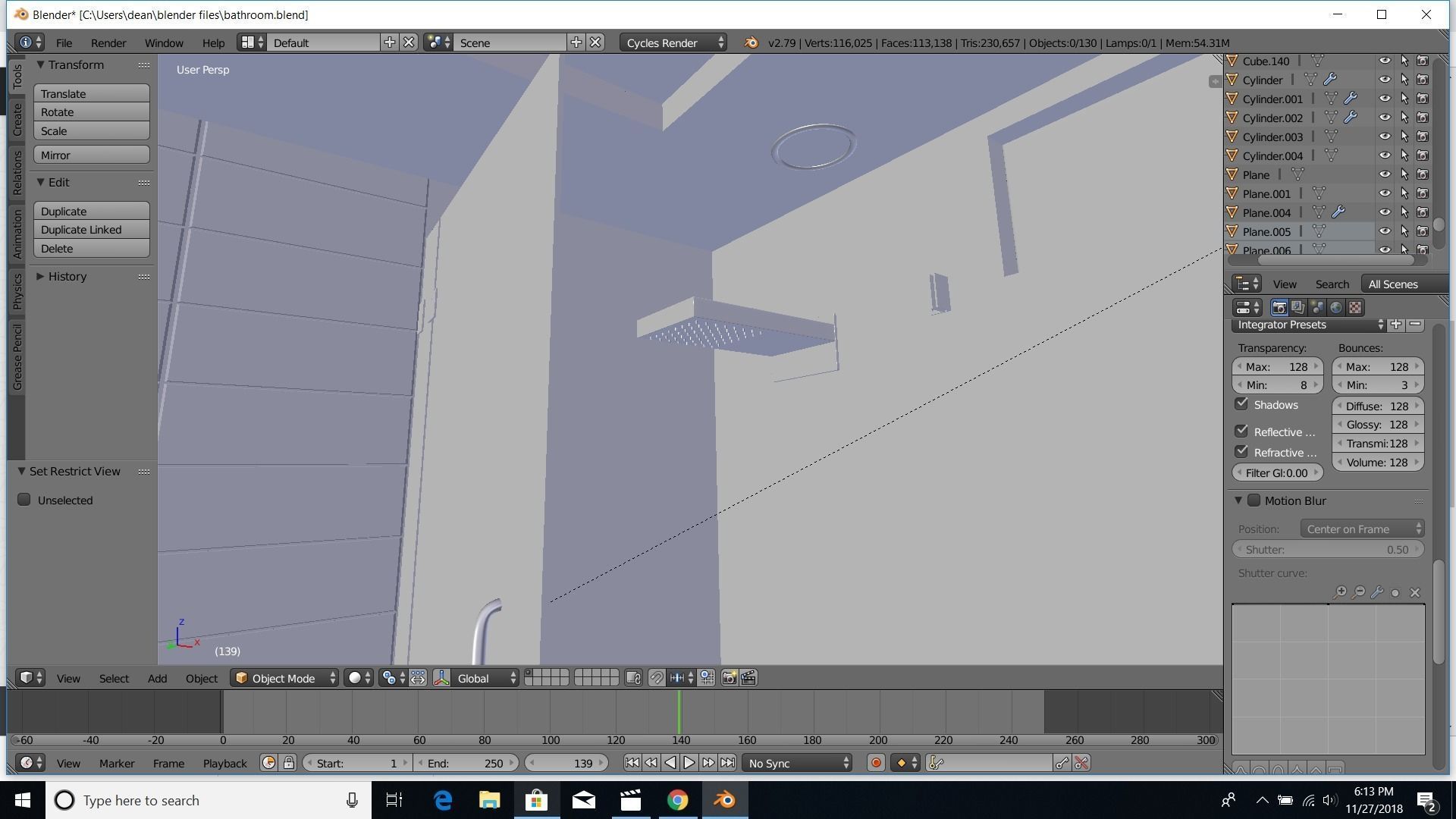Zoom in the shutter curve view
1456x819 pixels.
pyautogui.click(x=1340, y=592)
